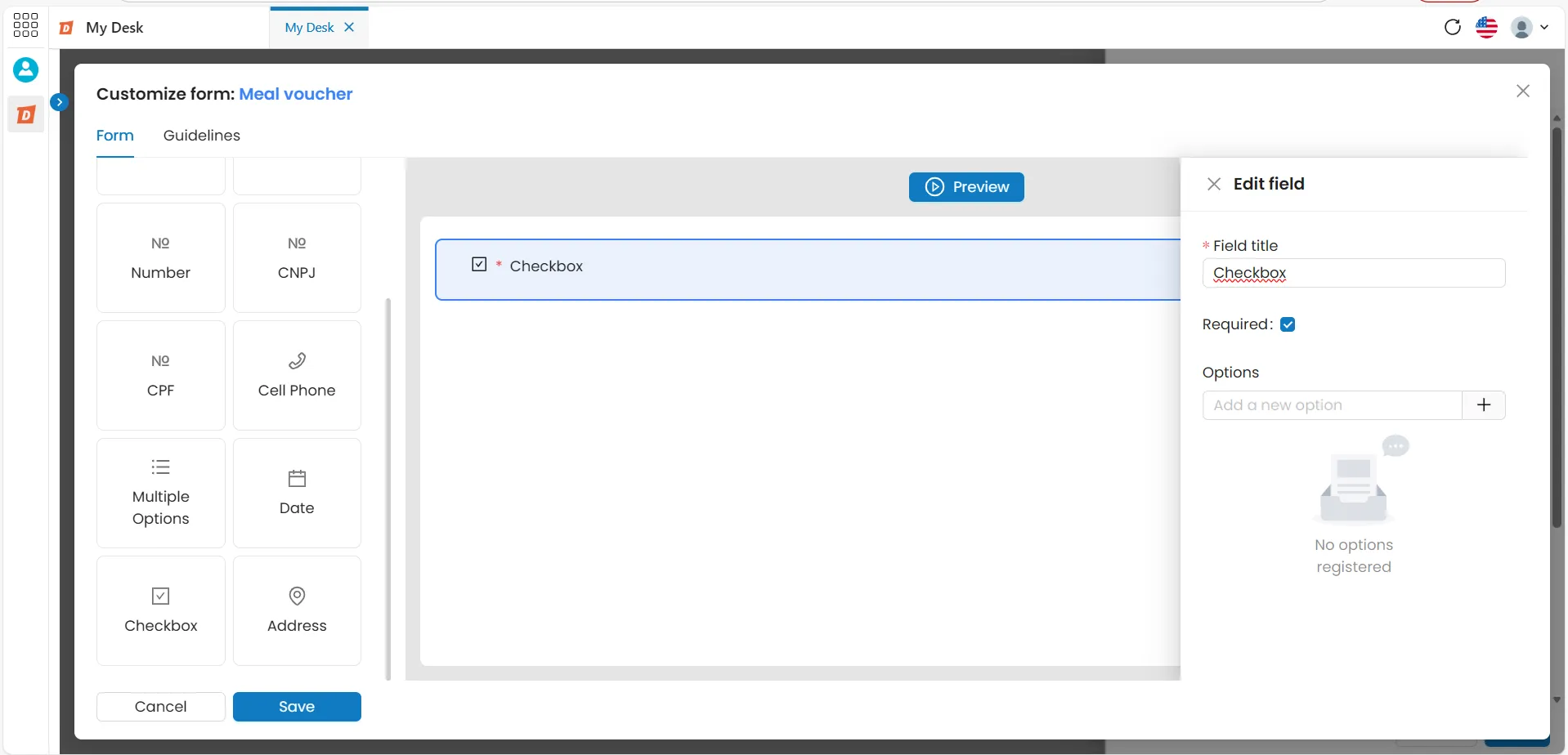Select the orange My Desk sidebar icon
Screen dimensions: 1568x755
pyautogui.click(x=25, y=114)
